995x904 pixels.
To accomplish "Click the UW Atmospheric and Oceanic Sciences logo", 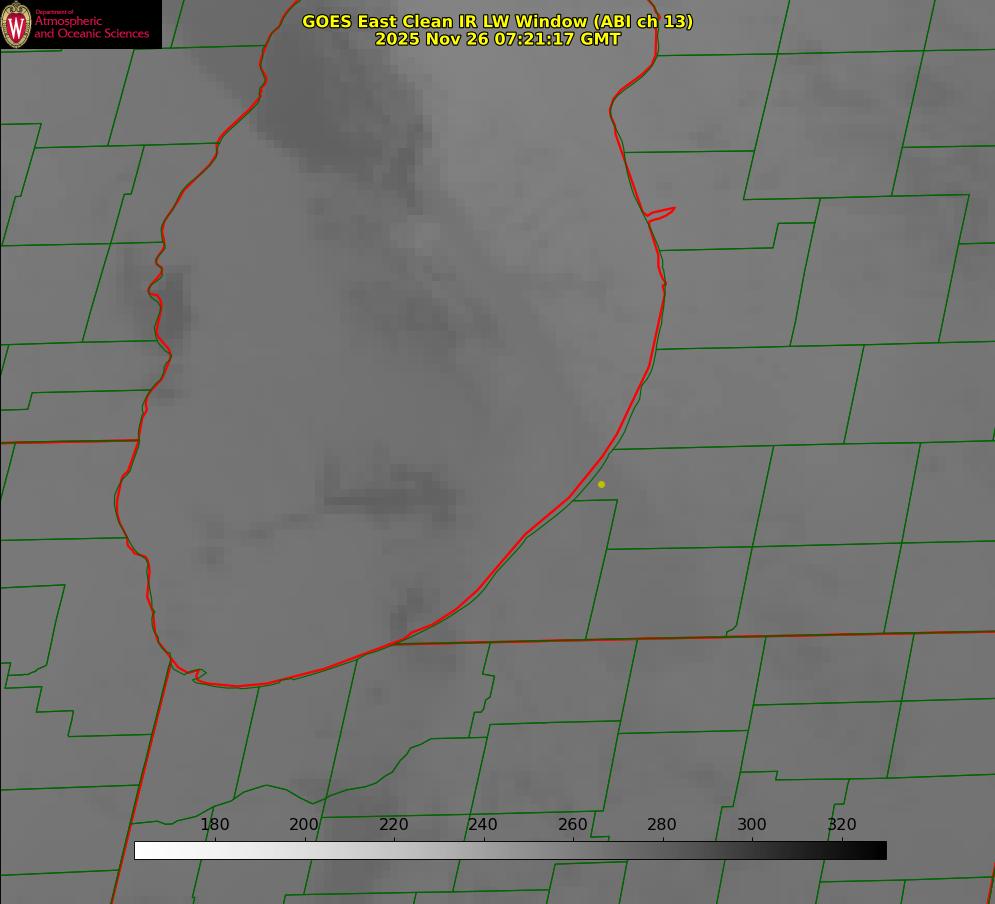I will (x=81, y=24).
